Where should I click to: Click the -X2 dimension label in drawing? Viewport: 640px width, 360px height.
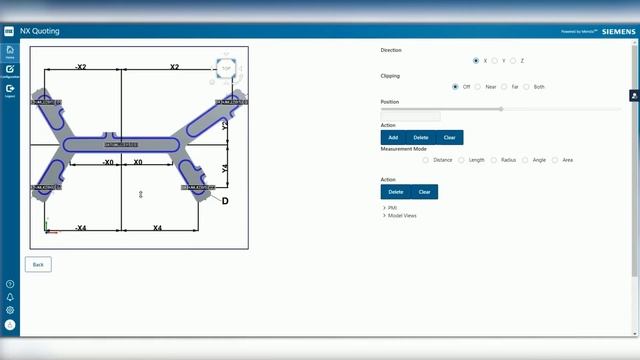[81, 67]
